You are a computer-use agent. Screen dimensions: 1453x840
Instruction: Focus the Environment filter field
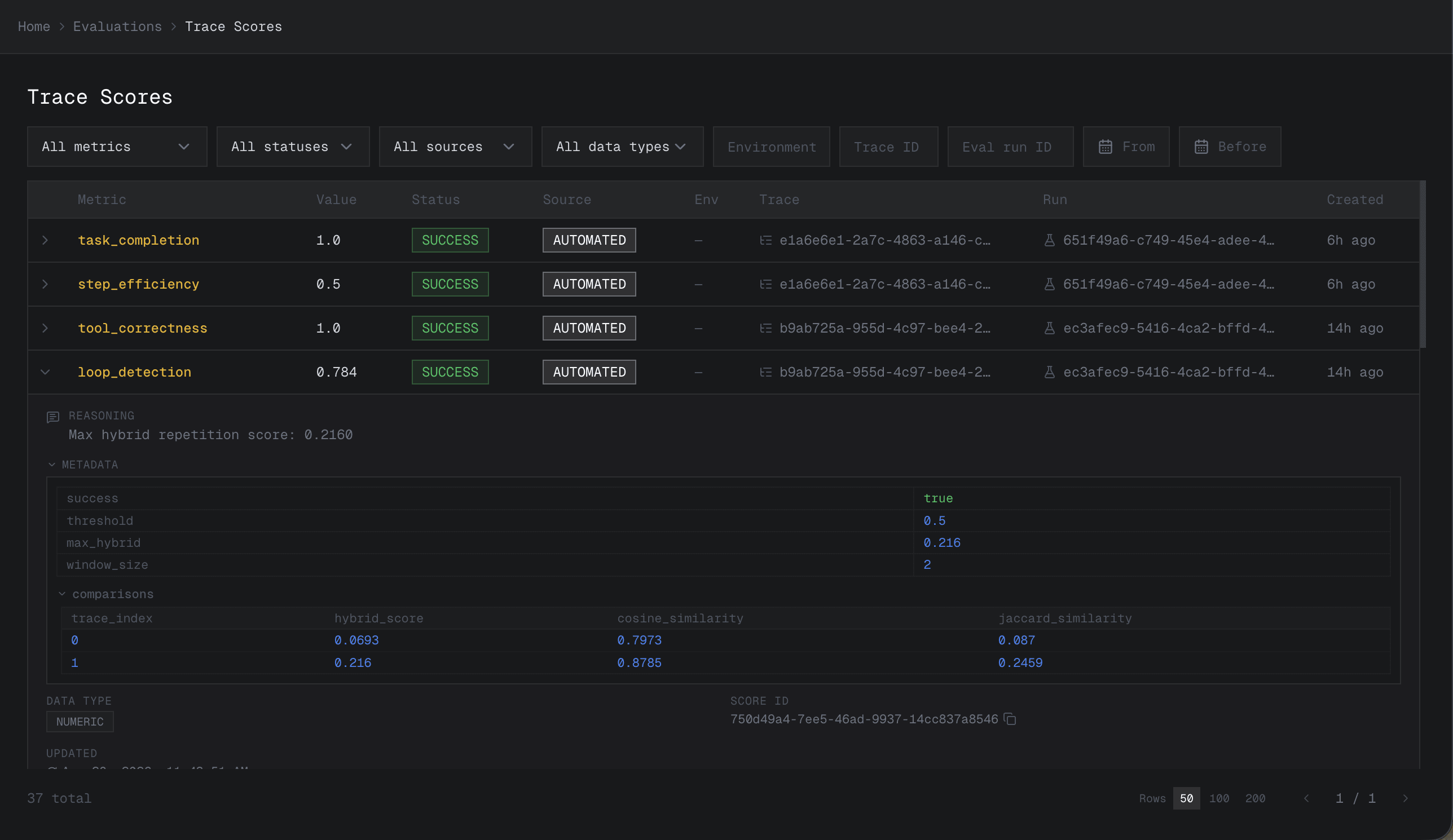click(772, 147)
